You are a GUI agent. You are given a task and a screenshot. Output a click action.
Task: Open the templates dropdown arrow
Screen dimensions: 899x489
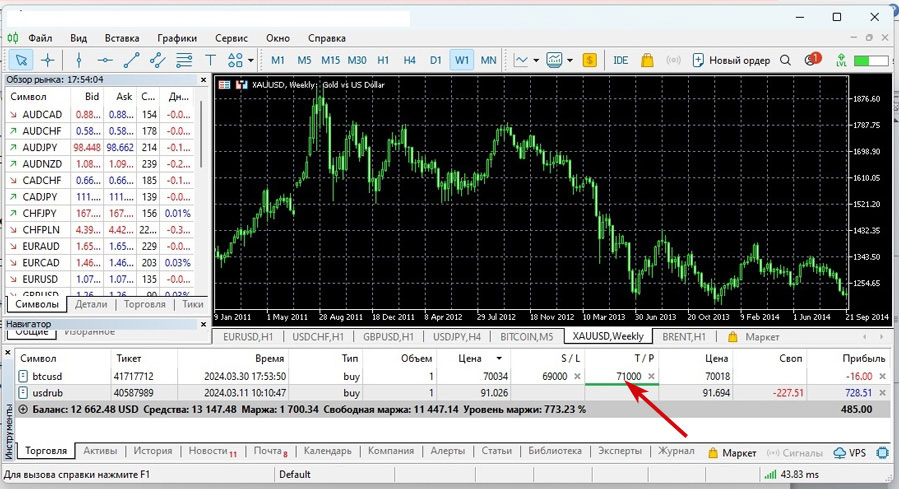[569, 60]
